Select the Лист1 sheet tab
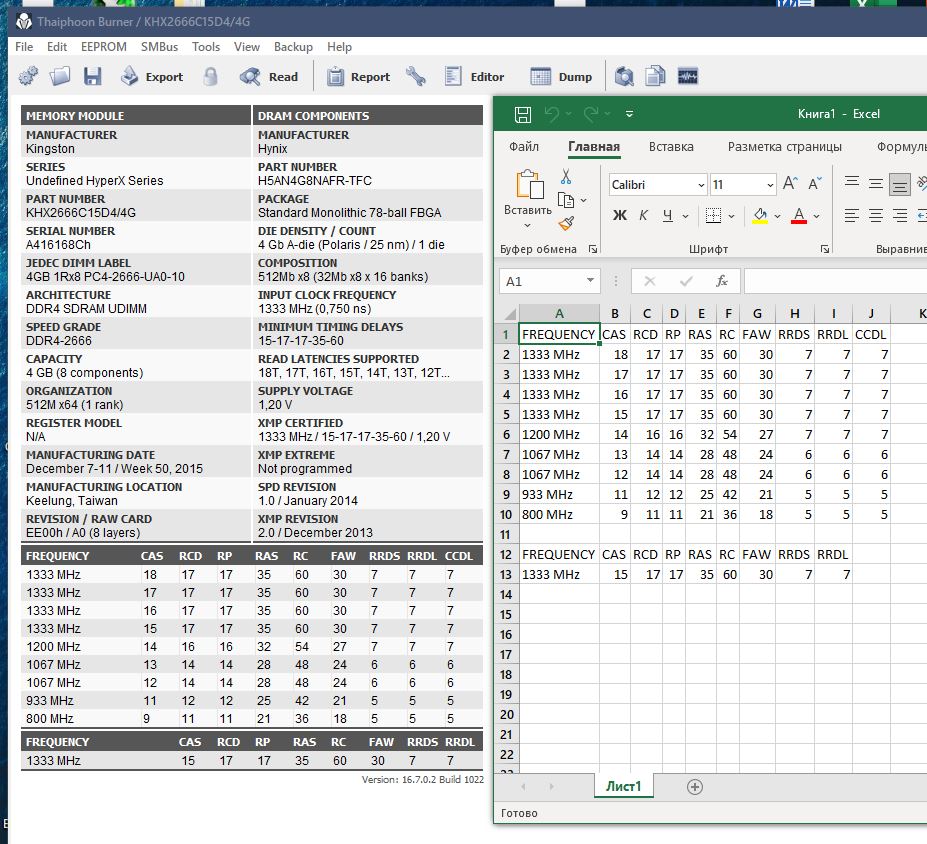Image resolution: width=927 pixels, height=844 pixels. click(x=624, y=786)
